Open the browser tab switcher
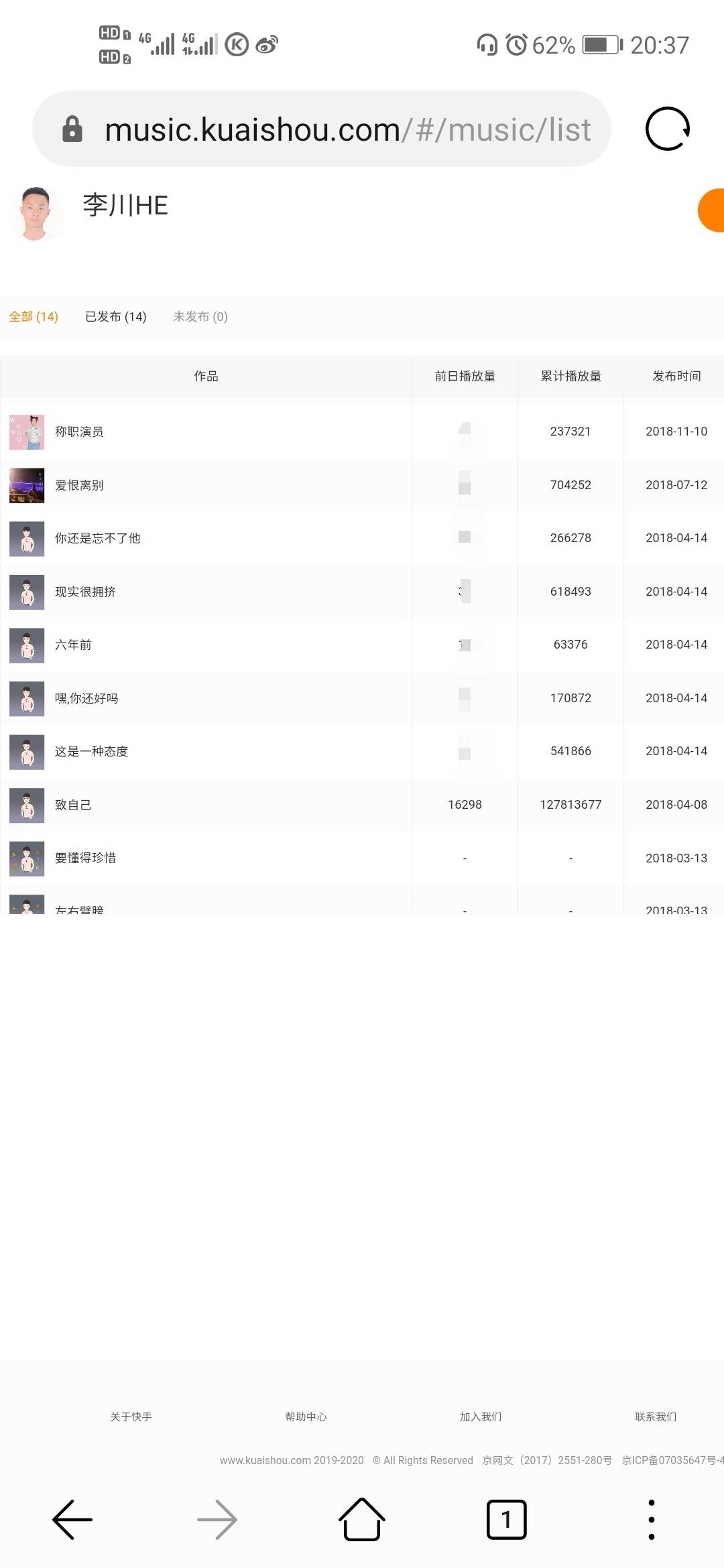This screenshot has width=724, height=1568. point(506,1520)
